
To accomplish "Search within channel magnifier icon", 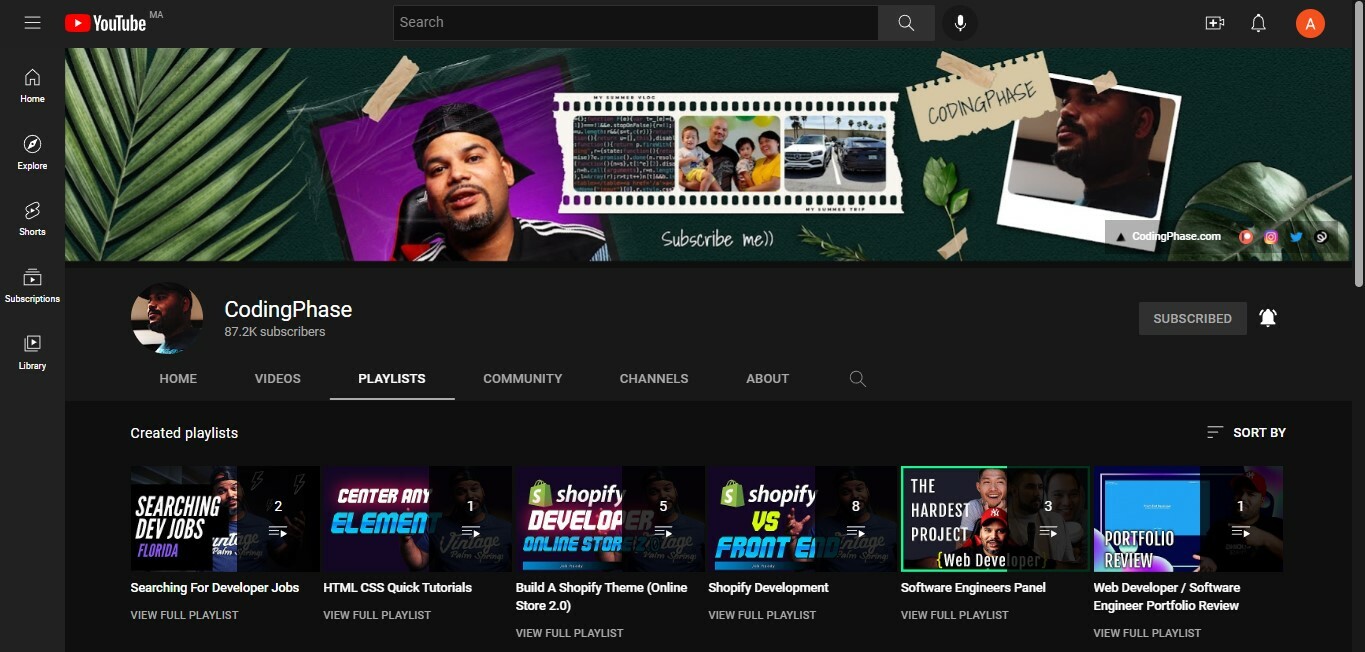I will click(857, 379).
